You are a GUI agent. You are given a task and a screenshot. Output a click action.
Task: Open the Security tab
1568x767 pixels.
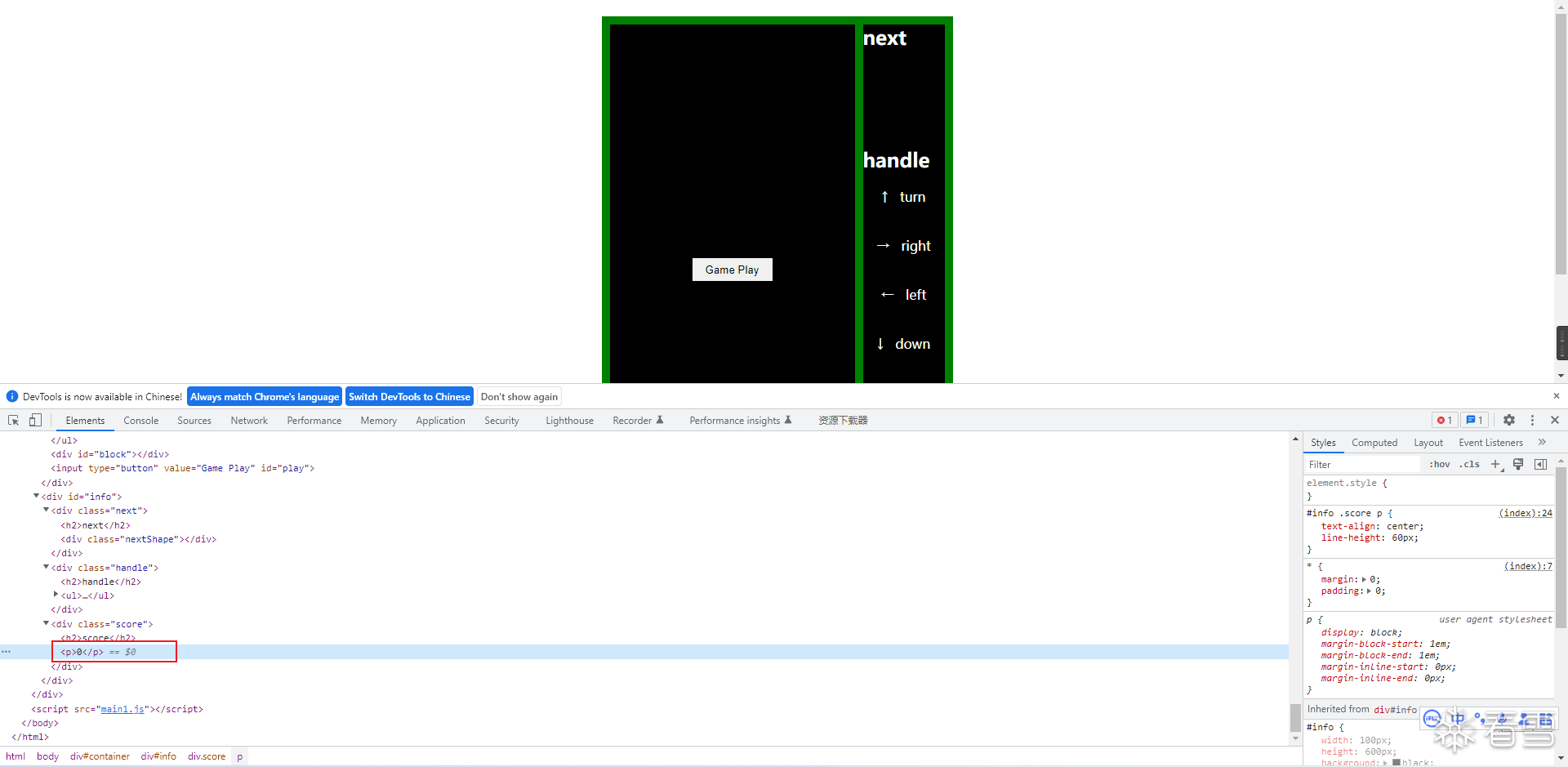point(501,421)
